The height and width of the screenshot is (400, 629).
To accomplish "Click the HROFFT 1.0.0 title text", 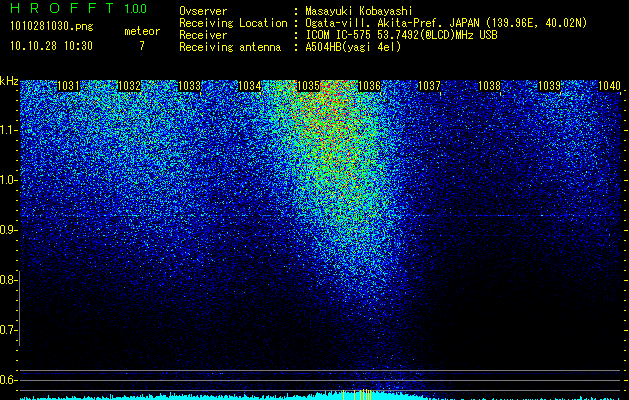I will tap(79, 8).
